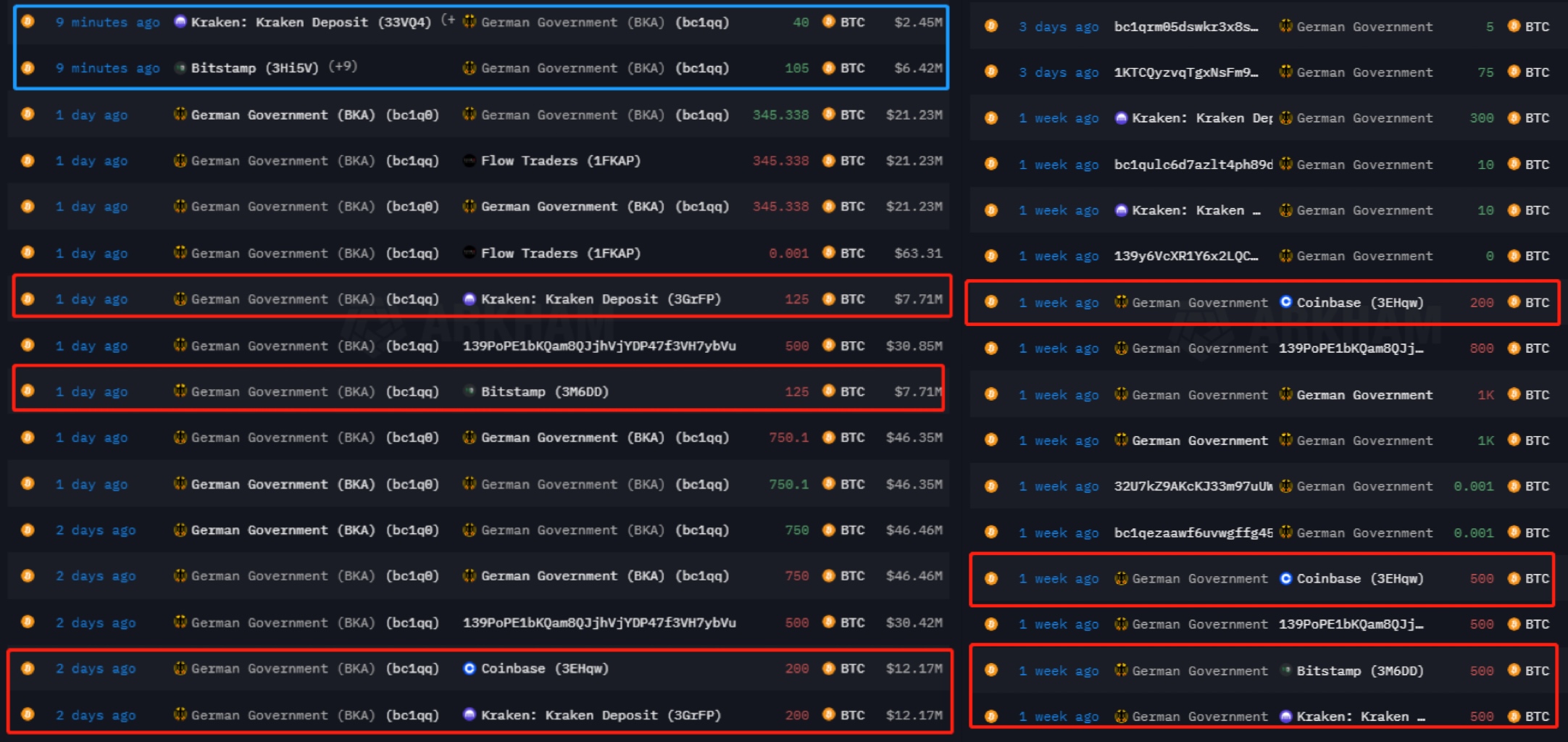Viewport: 1568px width, 742px height.
Task: Click the Bitstamp logo beside Bitstamp (3Hi5V)
Action: (180, 67)
